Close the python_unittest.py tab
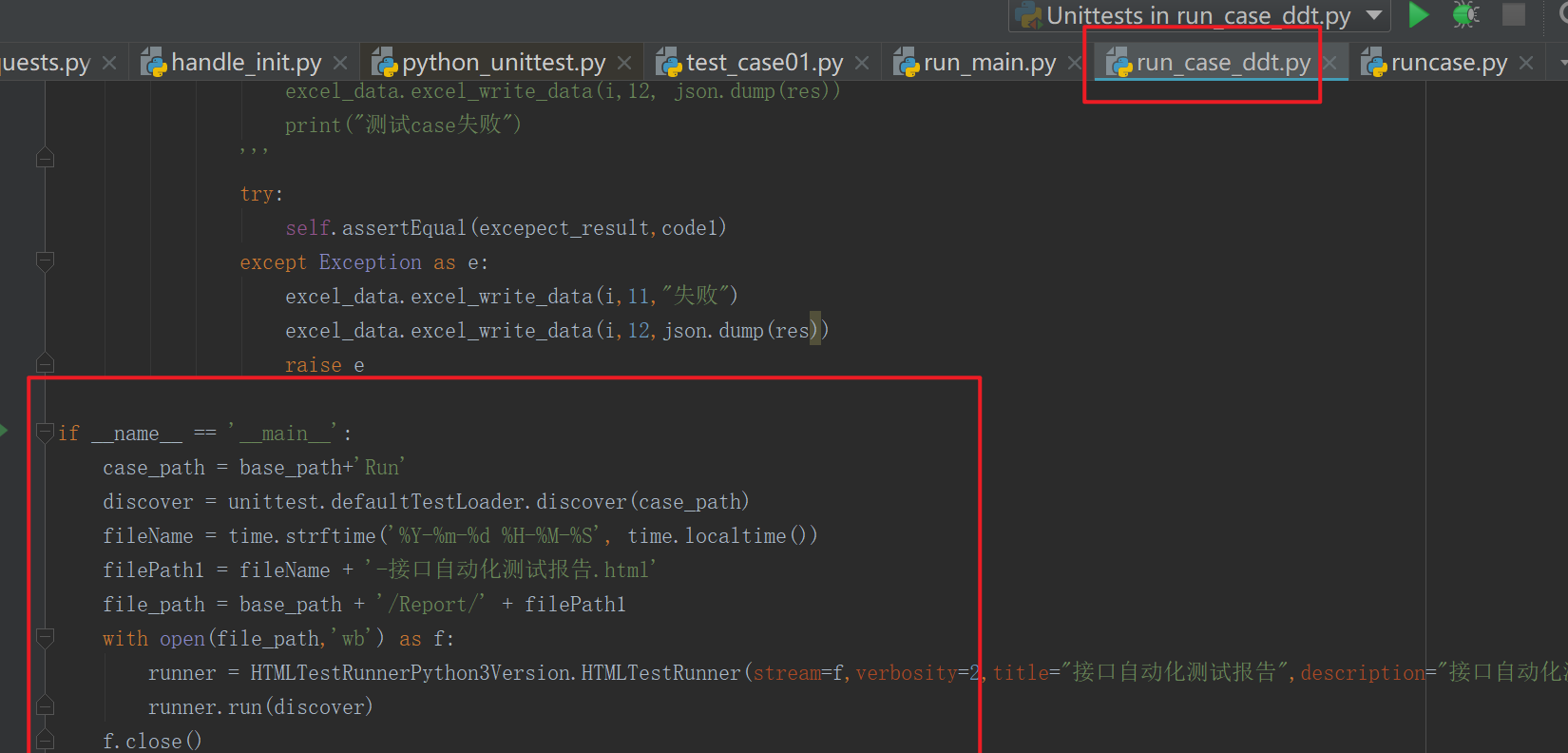Screen dimensions: 1568x753 point(624,64)
